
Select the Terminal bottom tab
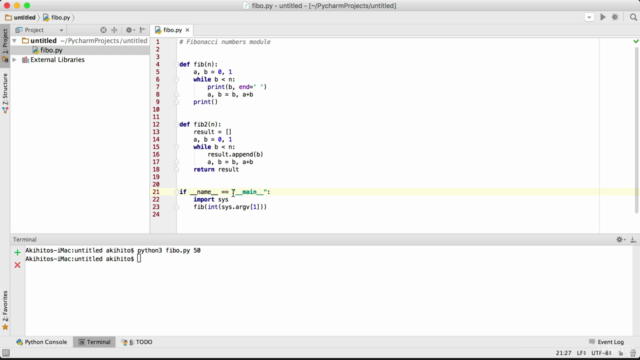coord(94,342)
